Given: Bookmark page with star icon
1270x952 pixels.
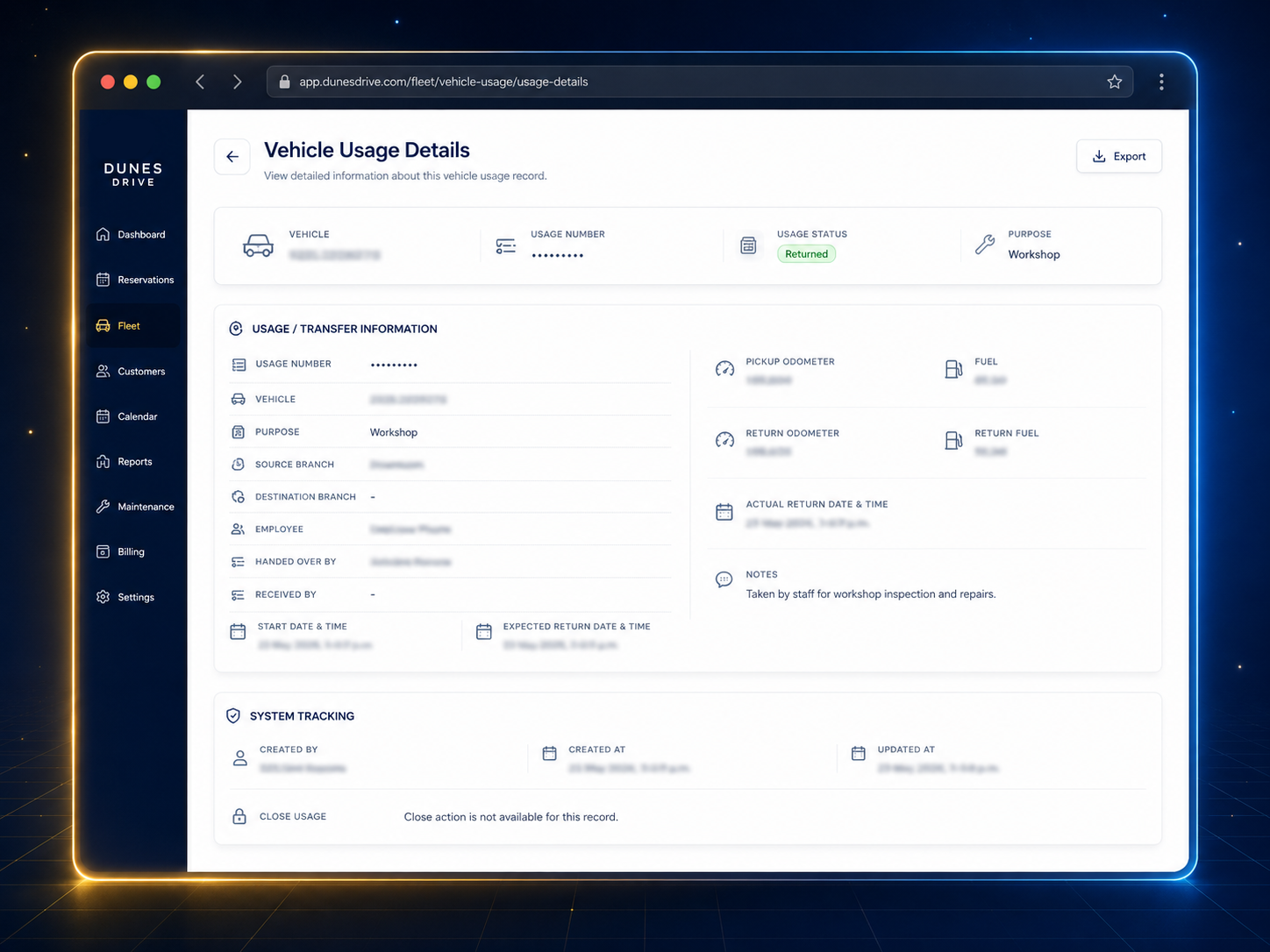Looking at the screenshot, I should (x=1114, y=82).
